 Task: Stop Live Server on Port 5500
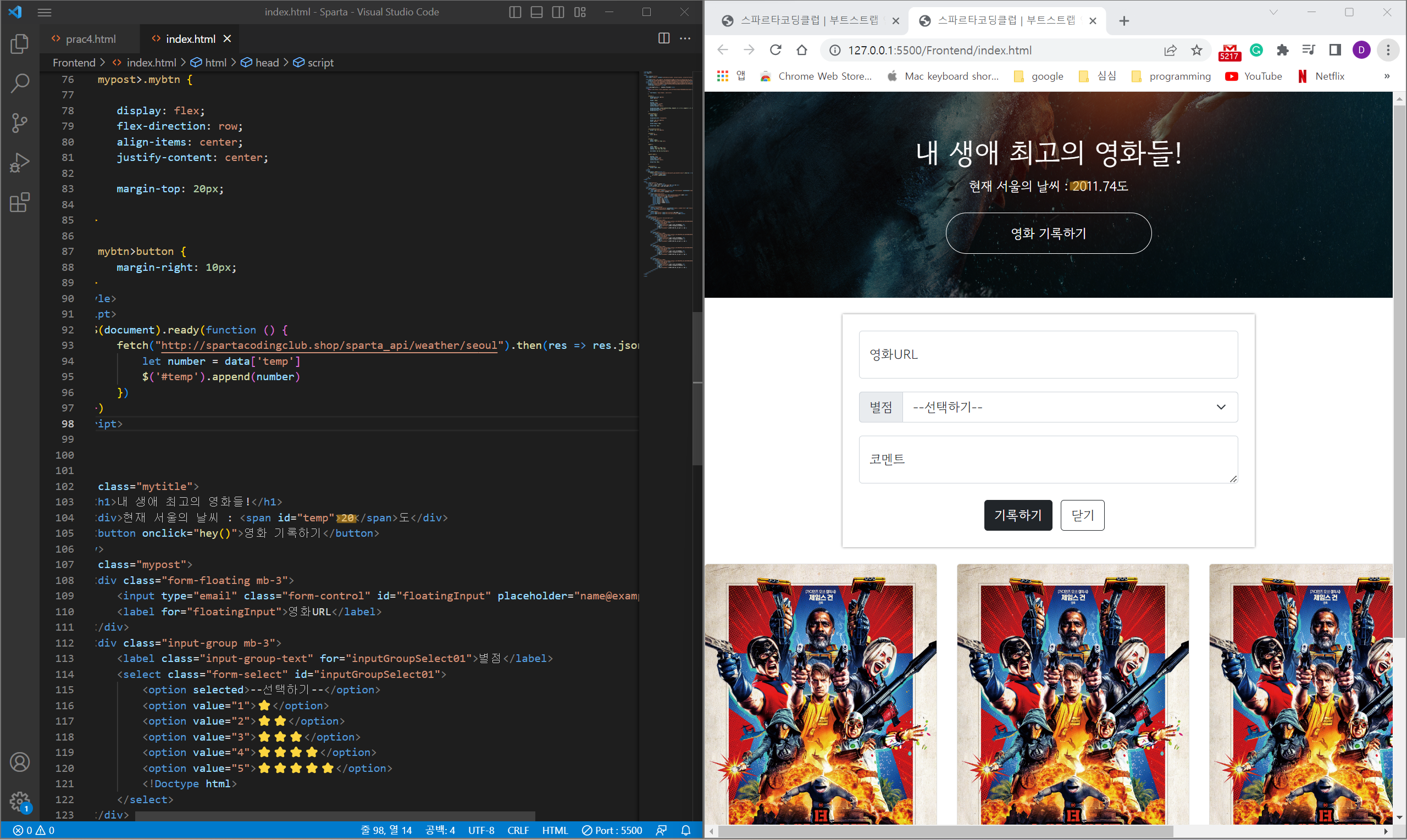(x=613, y=830)
